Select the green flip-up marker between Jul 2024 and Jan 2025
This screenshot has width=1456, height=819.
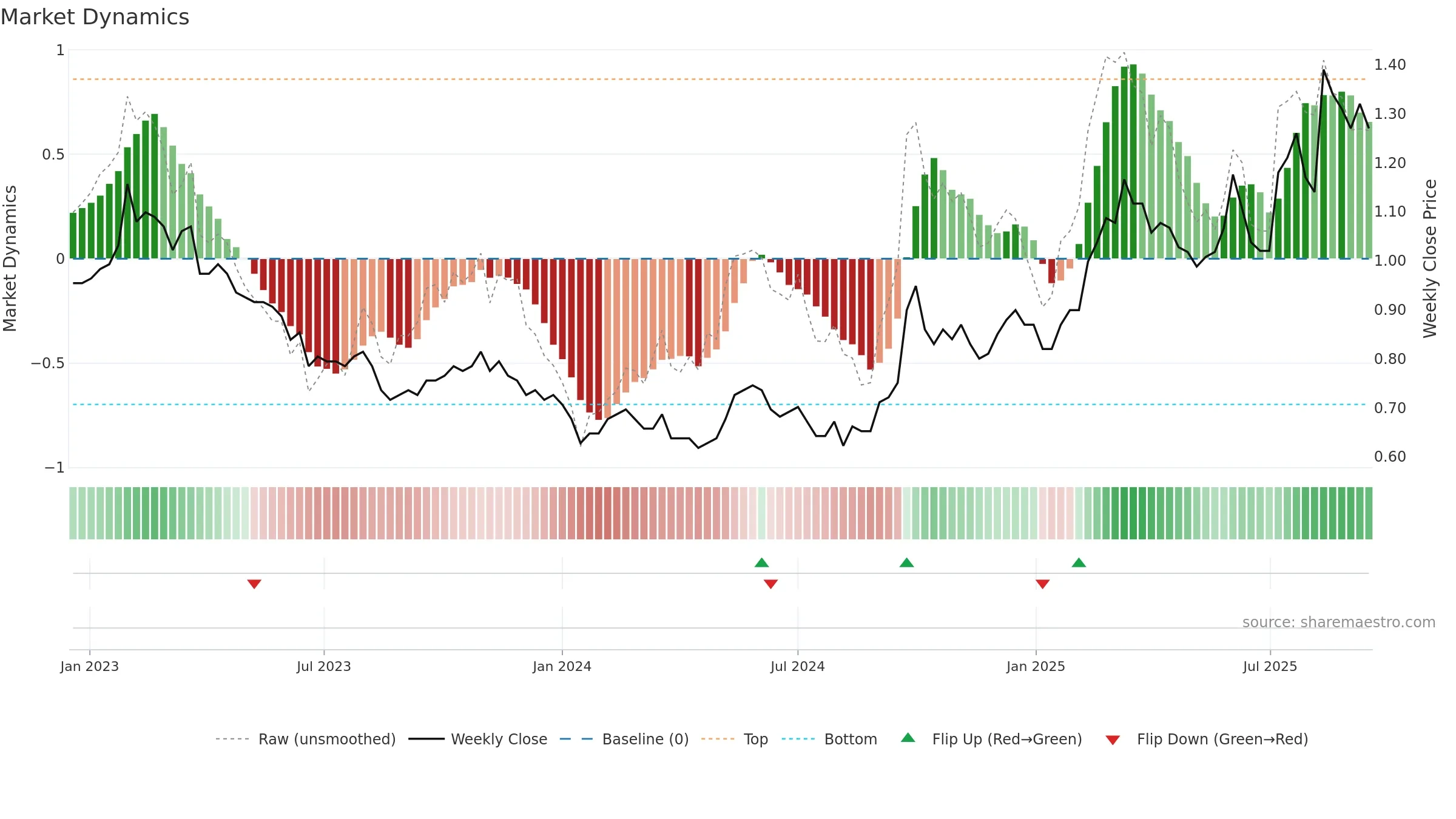[x=907, y=562]
